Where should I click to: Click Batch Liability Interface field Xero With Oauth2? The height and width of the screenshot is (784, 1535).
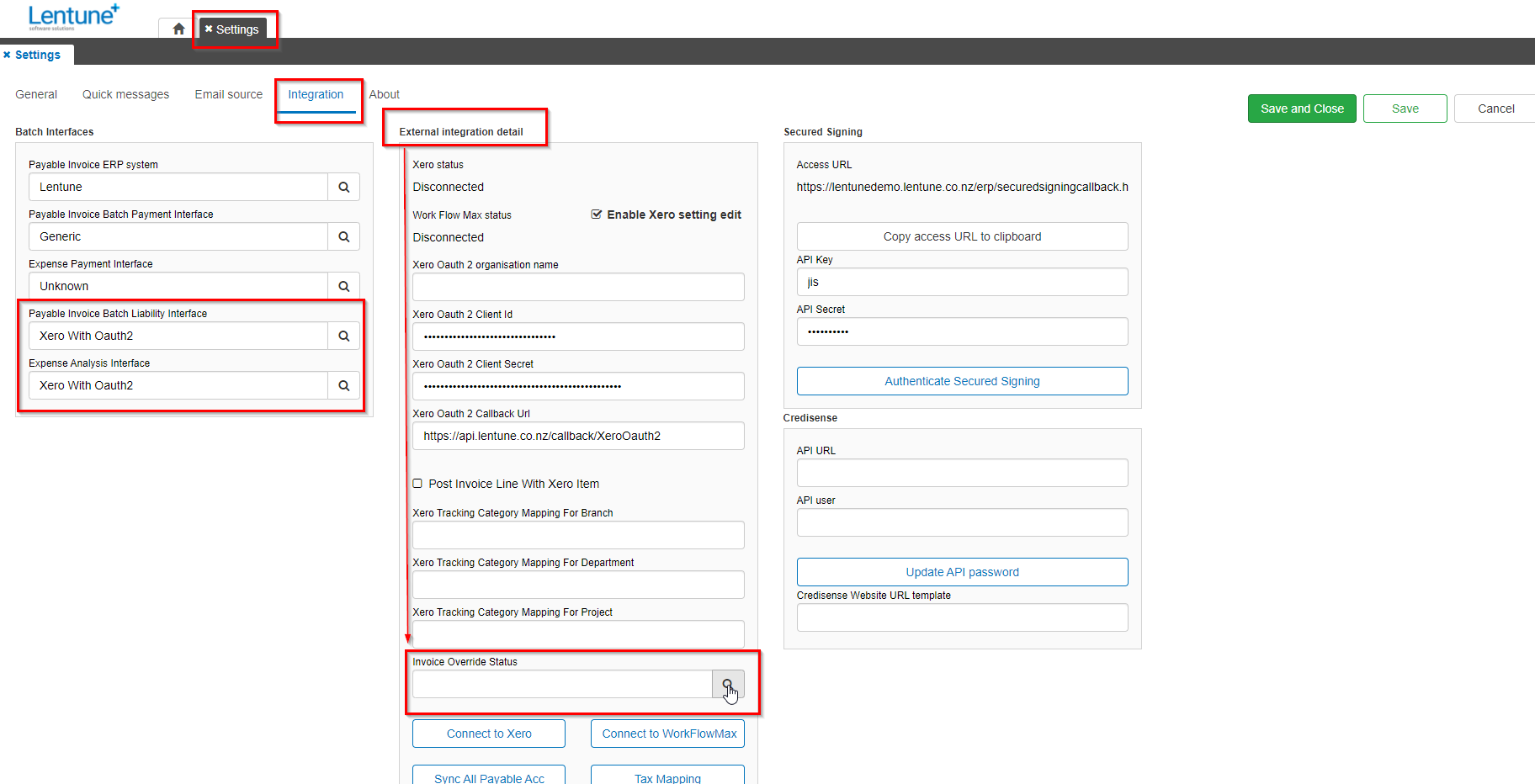click(178, 336)
